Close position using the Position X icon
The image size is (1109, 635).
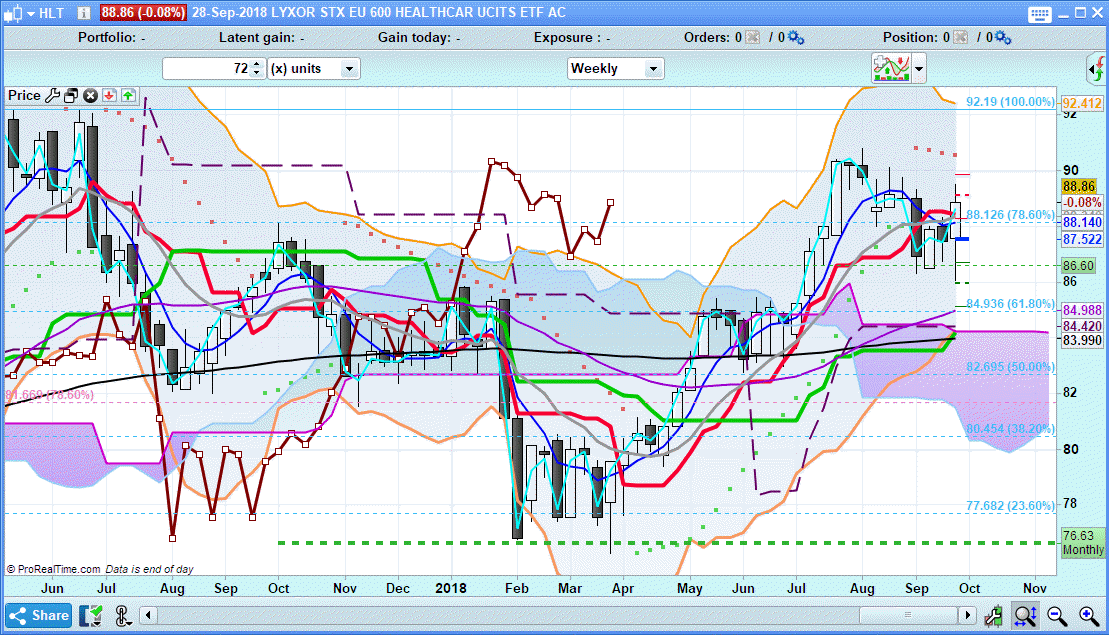click(x=960, y=37)
